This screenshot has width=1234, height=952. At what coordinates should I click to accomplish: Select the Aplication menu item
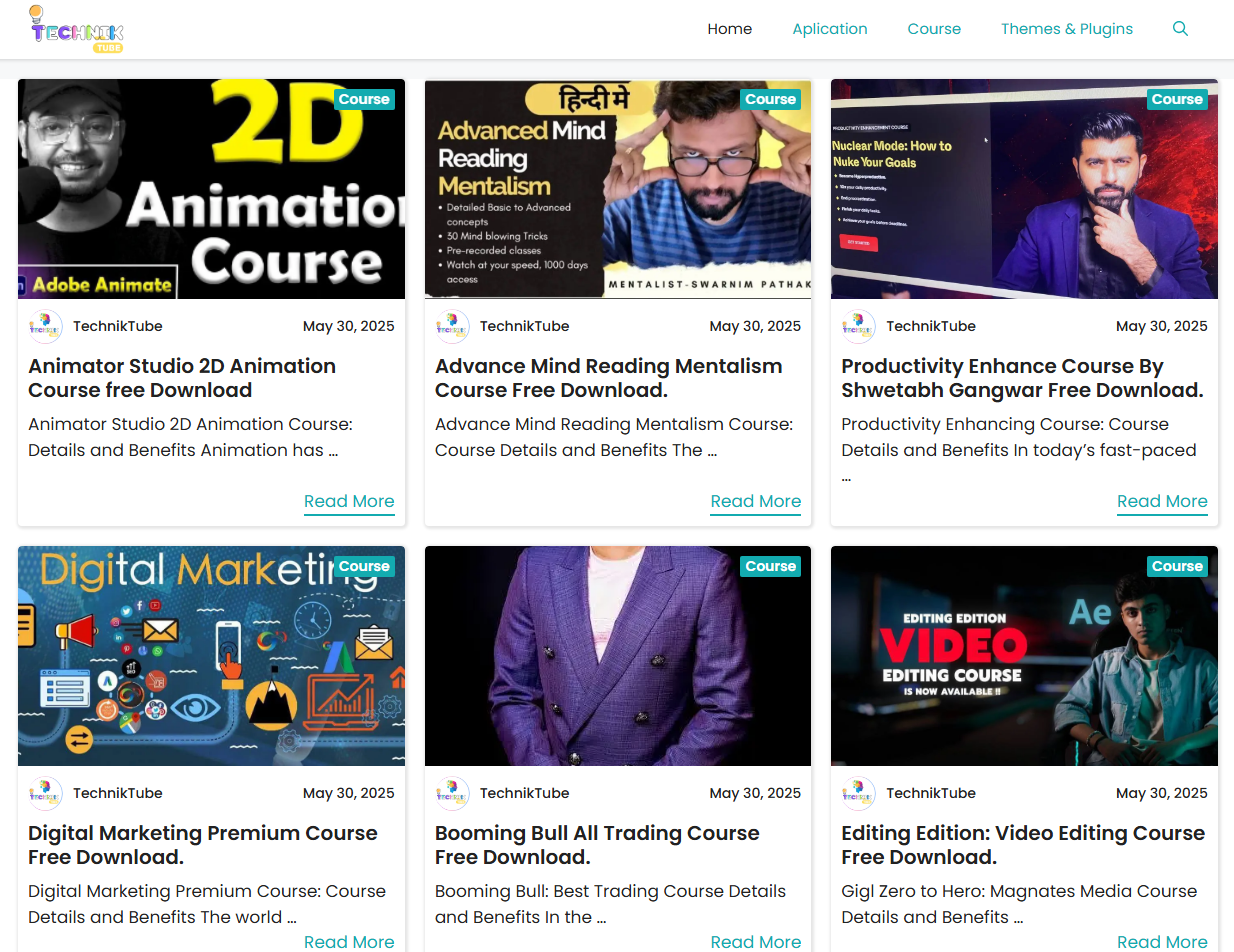tap(830, 29)
